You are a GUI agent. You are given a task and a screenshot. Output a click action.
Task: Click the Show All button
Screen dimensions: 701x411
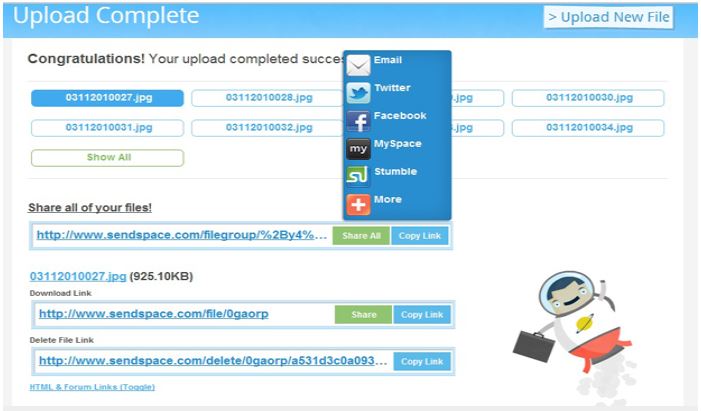click(x=107, y=157)
